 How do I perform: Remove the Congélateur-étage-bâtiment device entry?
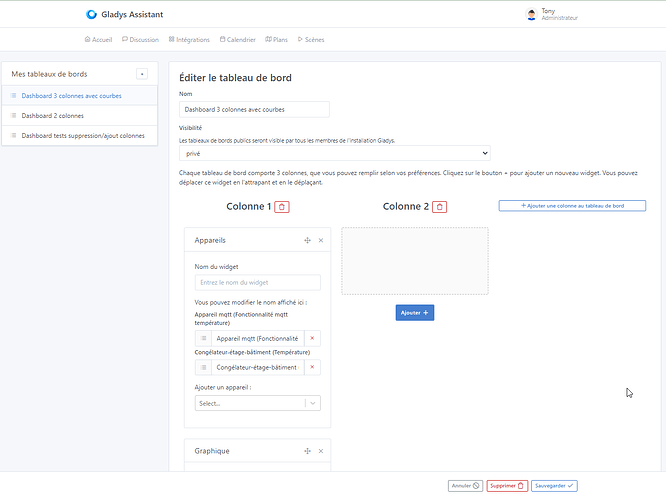(x=313, y=367)
